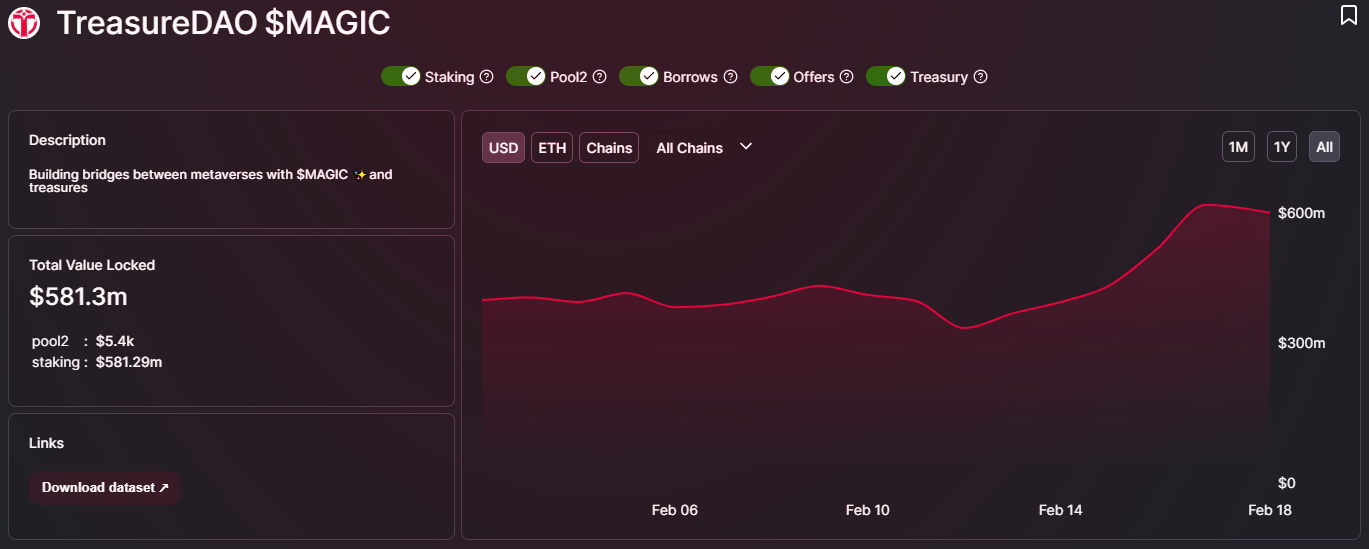Toggle the Pool2 switch off
The width and height of the screenshot is (1369, 549).
click(525, 76)
